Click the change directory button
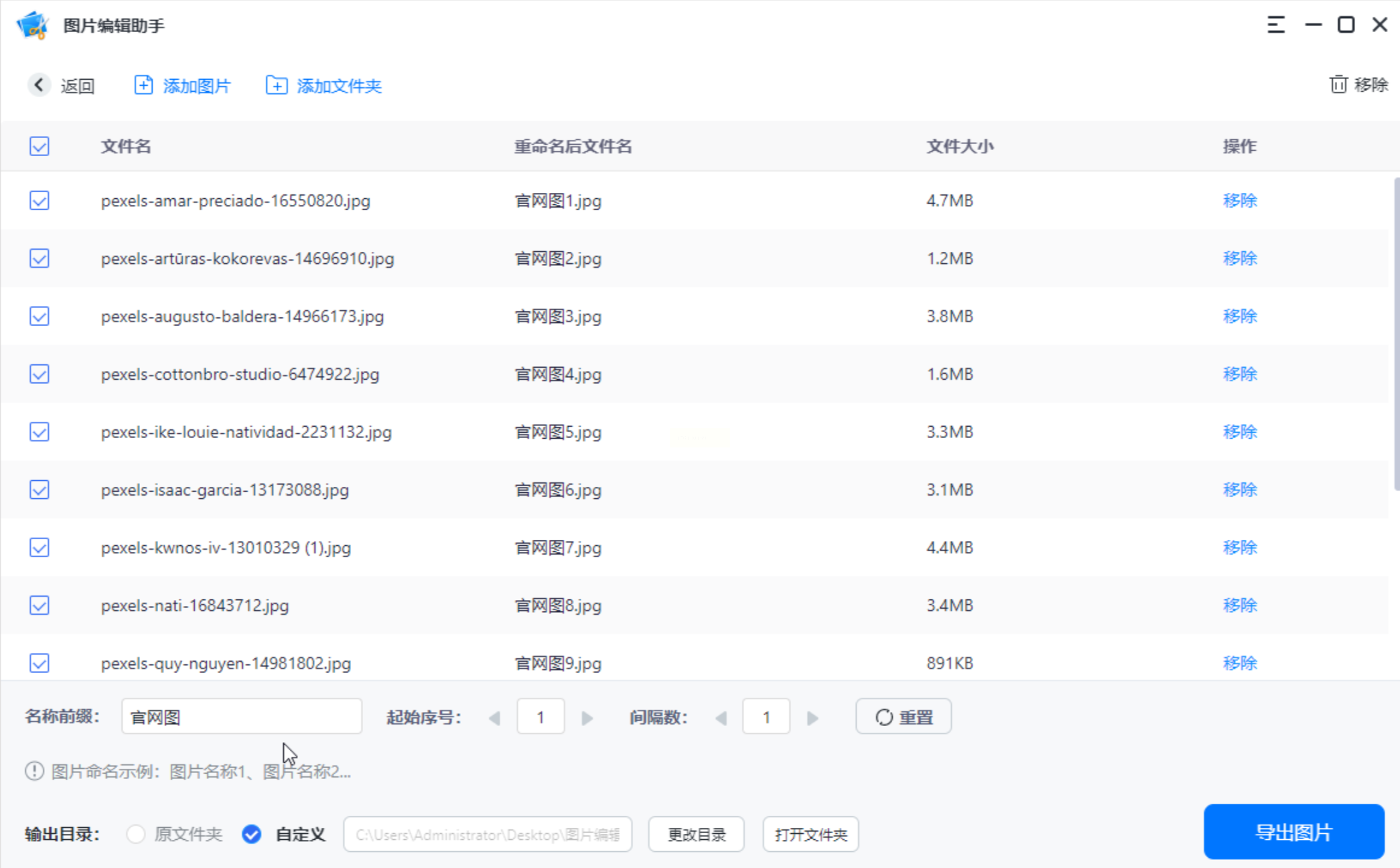 pyautogui.click(x=696, y=835)
